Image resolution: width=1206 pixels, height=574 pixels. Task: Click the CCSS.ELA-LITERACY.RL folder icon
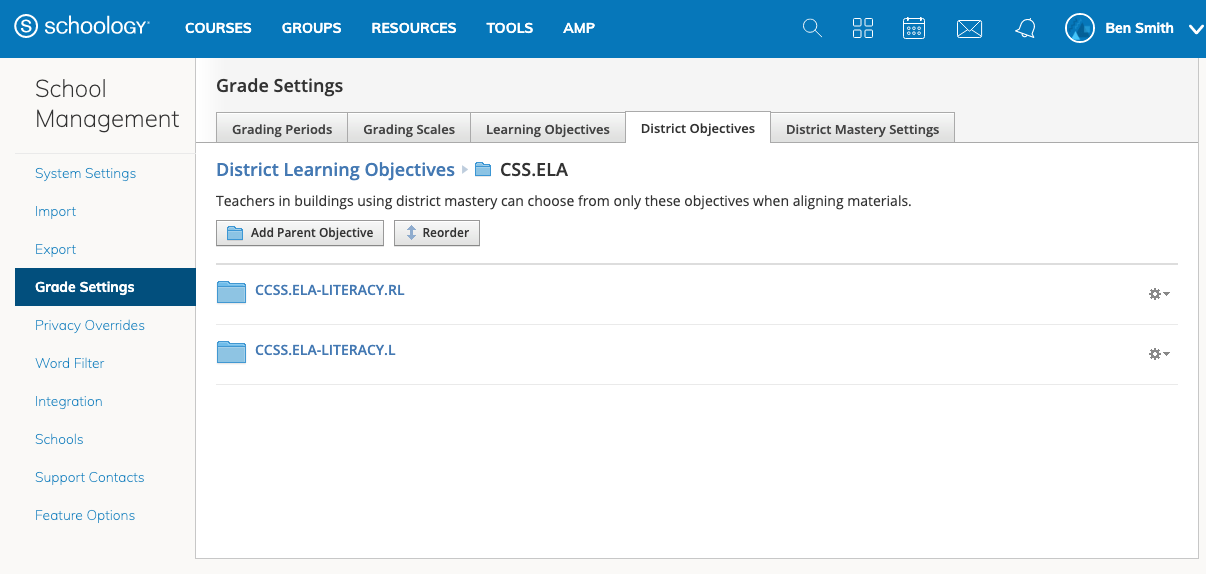pos(231,291)
